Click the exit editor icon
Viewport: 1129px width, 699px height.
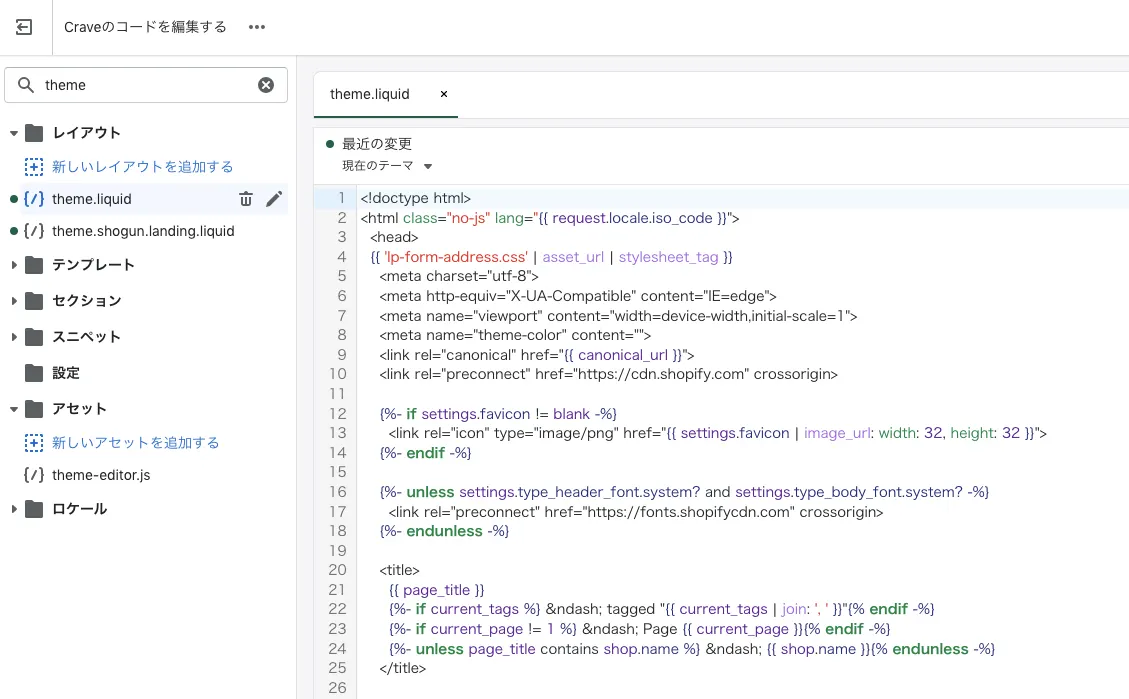(24, 27)
